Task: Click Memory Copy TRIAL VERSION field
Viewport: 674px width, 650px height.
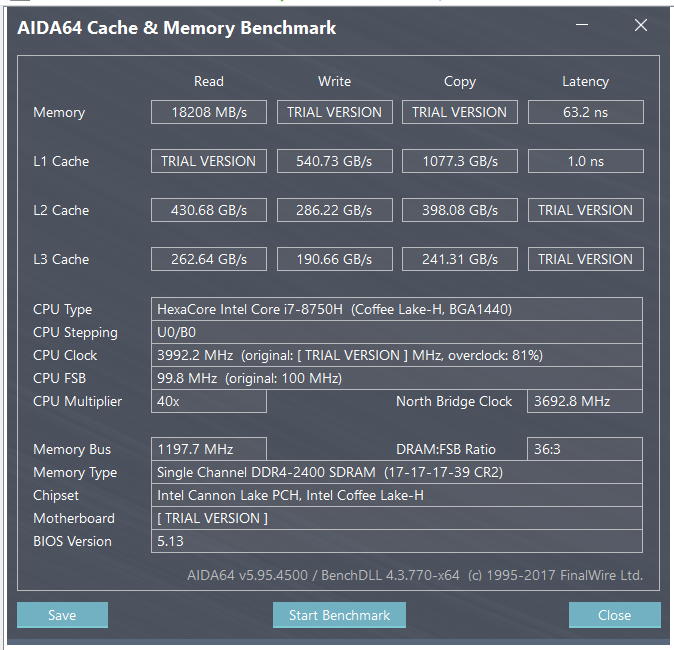Action: pos(460,112)
